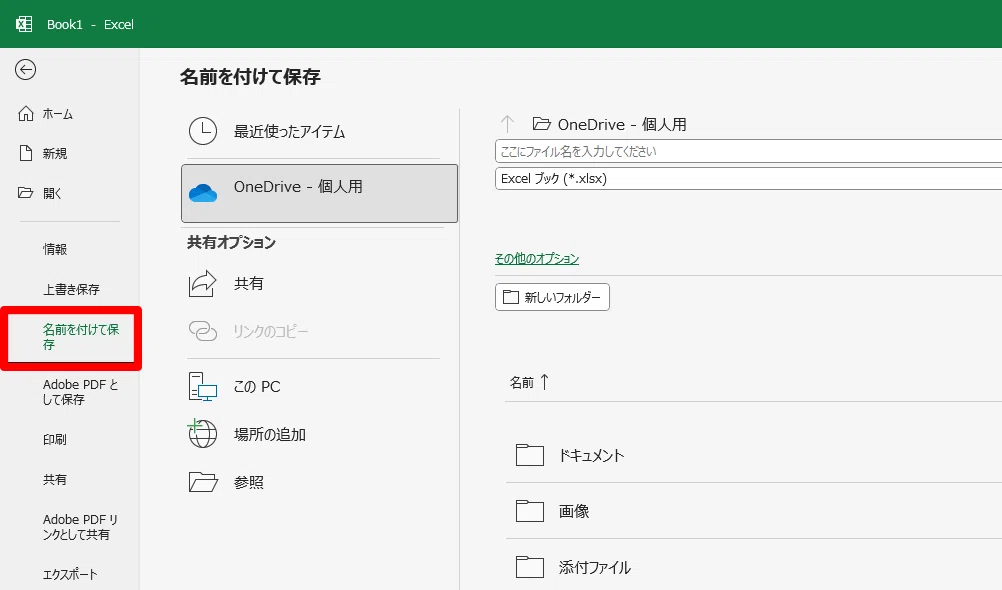Choose Adobe PDF リンクとして共有

tap(81, 527)
